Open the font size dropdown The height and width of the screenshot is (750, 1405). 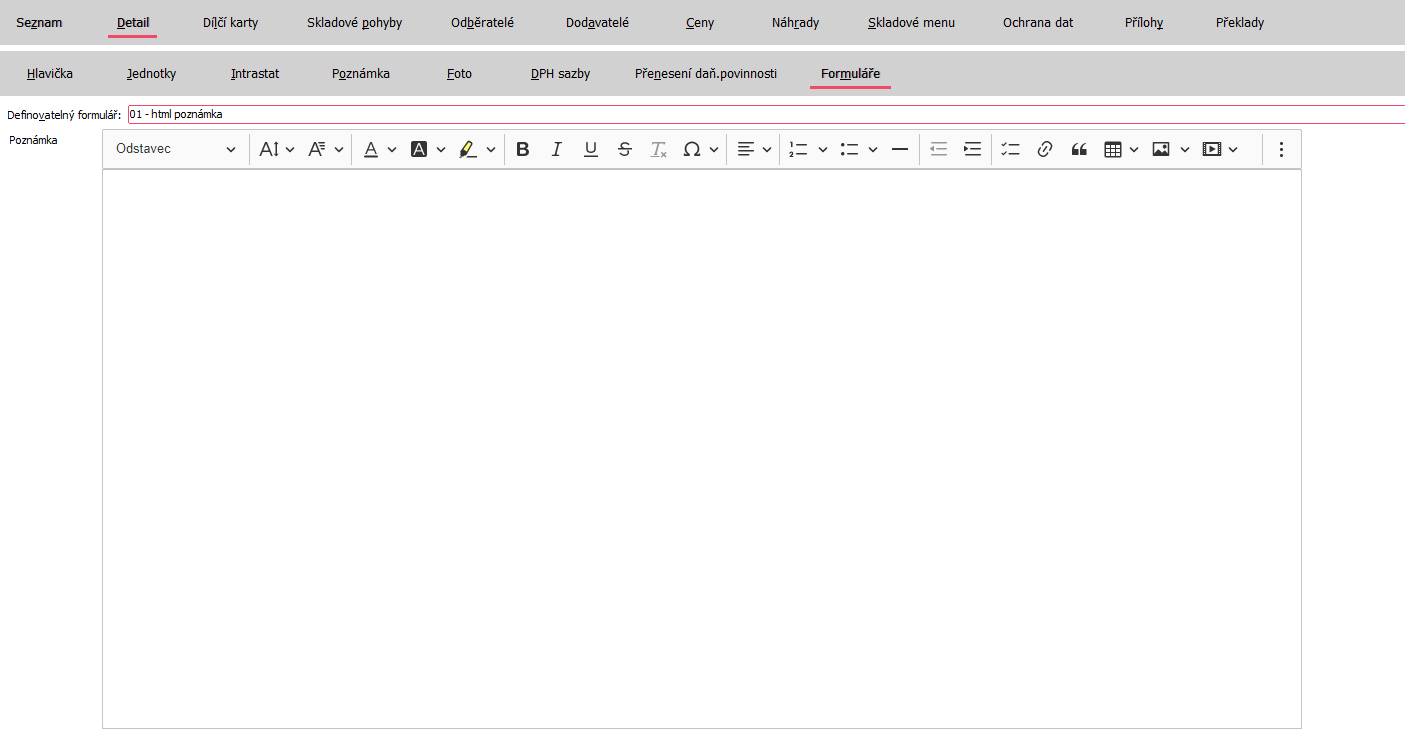tap(277, 149)
